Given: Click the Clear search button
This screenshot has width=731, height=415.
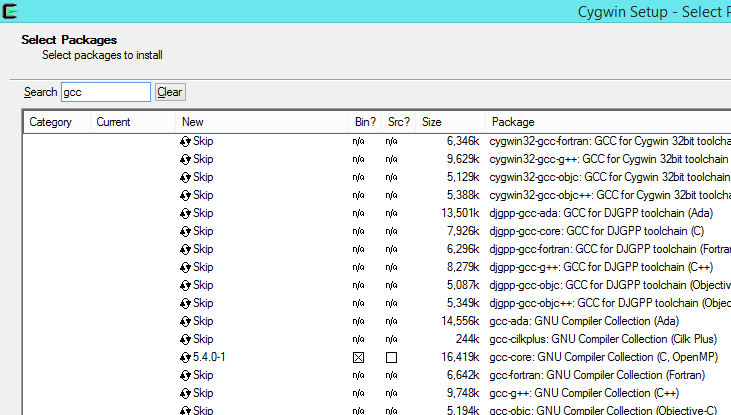Looking at the screenshot, I should pyautogui.click(x=170, y=92).
